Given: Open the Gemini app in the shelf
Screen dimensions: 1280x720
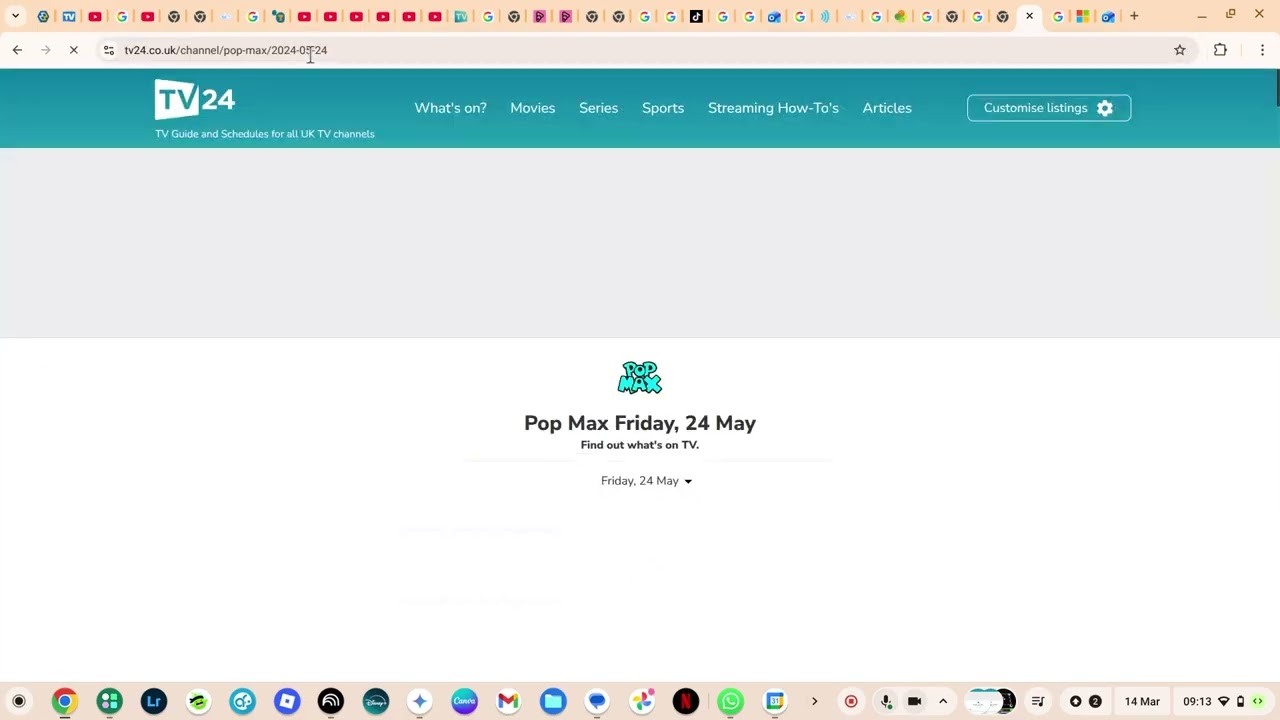Looking at the screenshot, I should point(420,701).
